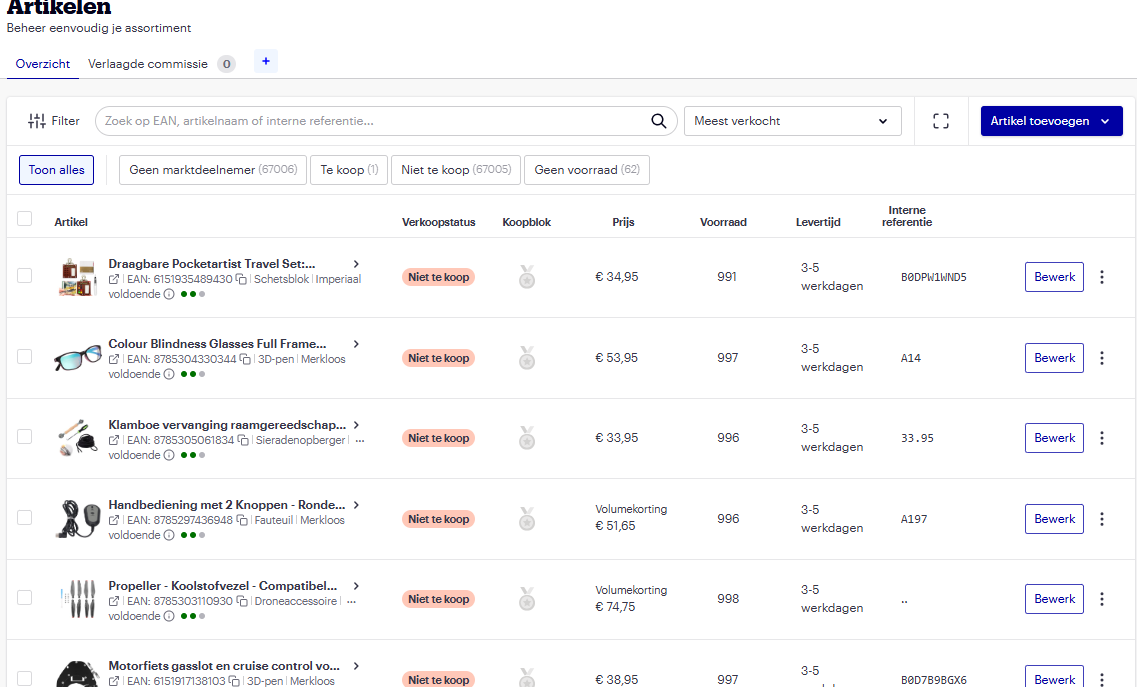Expand Artikel toevoegen dropdown button
The image size is (1137, 687).
tap(1051, 121)
